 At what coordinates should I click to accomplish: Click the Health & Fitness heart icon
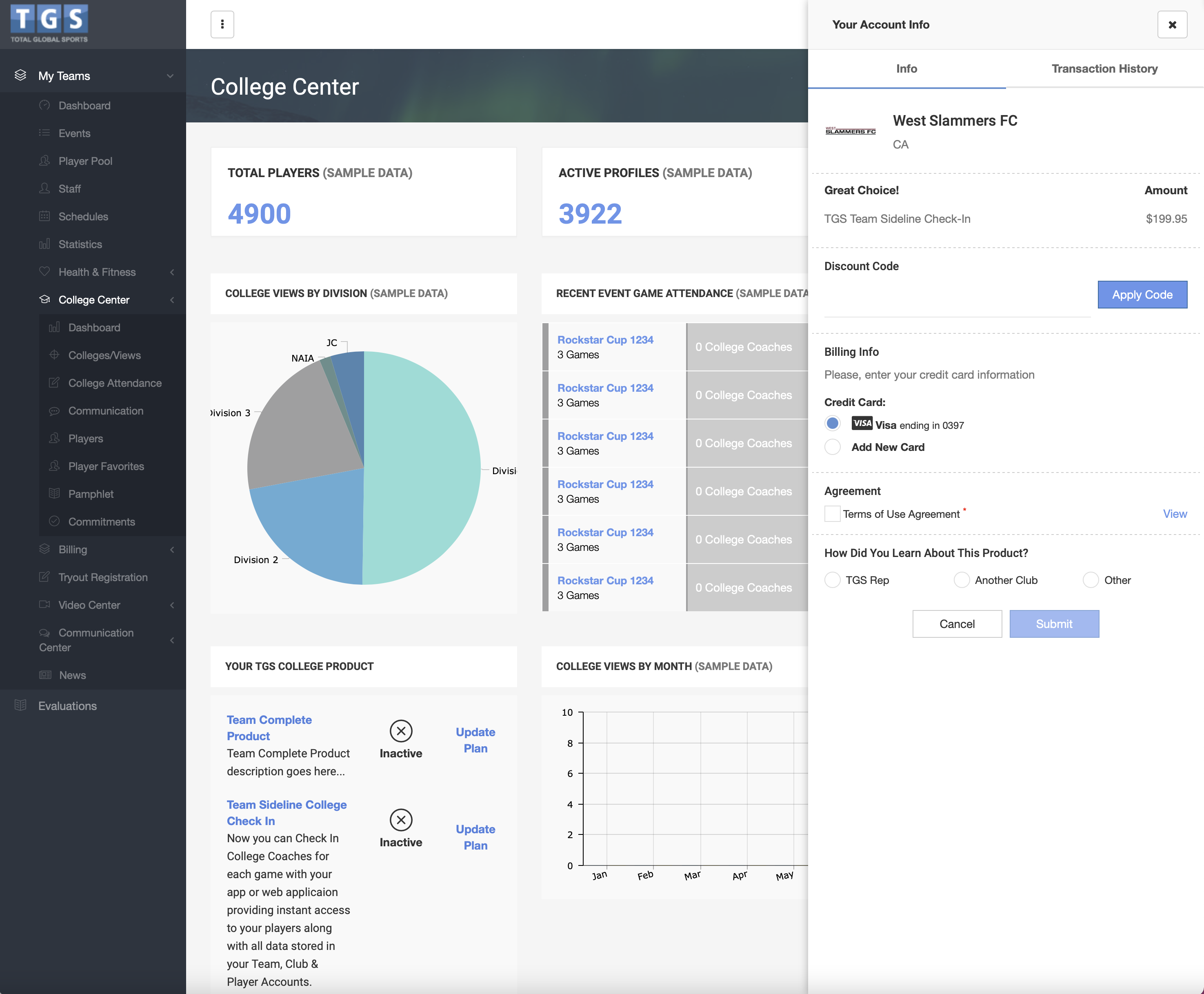[44, 271]
